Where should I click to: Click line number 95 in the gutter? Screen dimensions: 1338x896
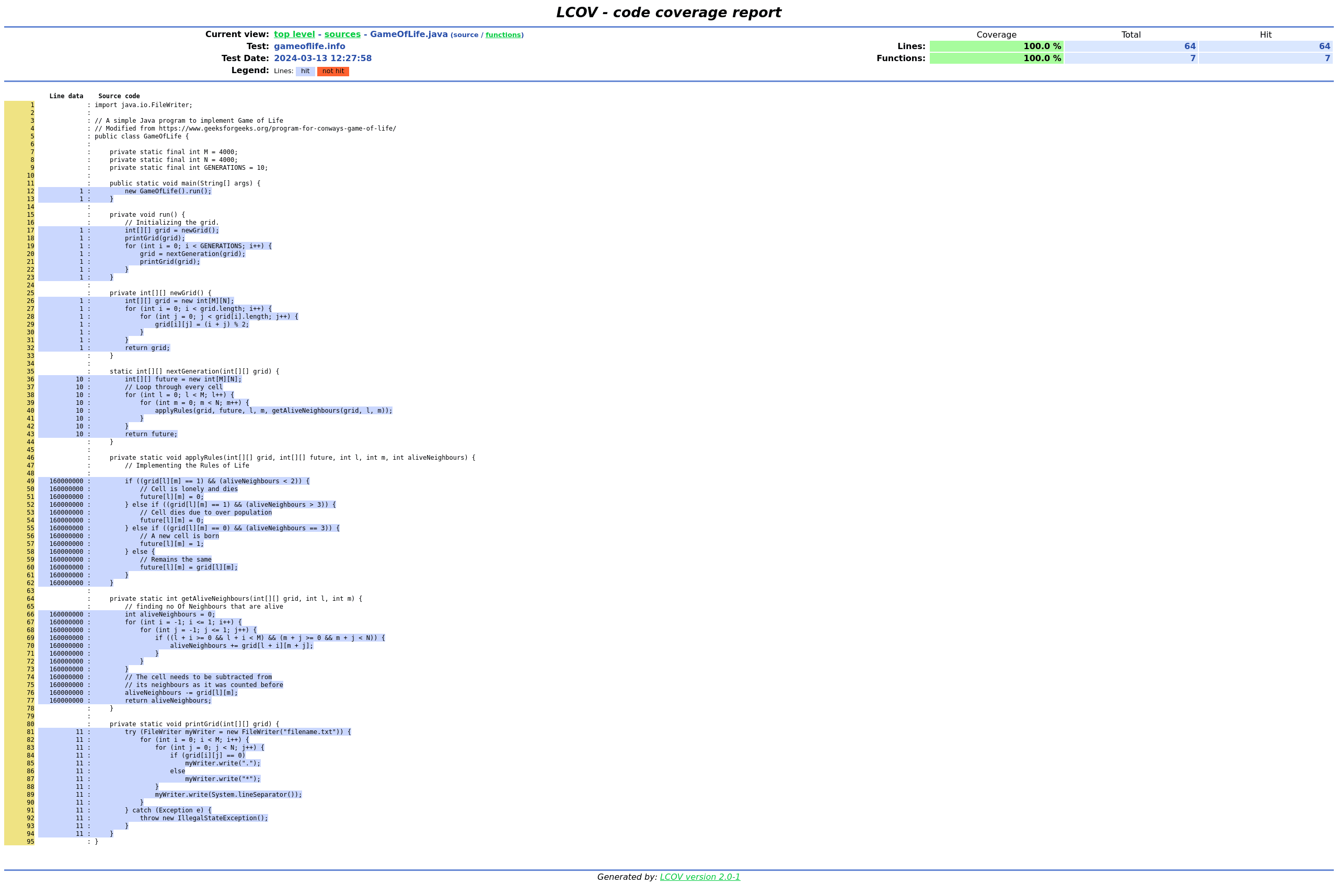[30, 842]
